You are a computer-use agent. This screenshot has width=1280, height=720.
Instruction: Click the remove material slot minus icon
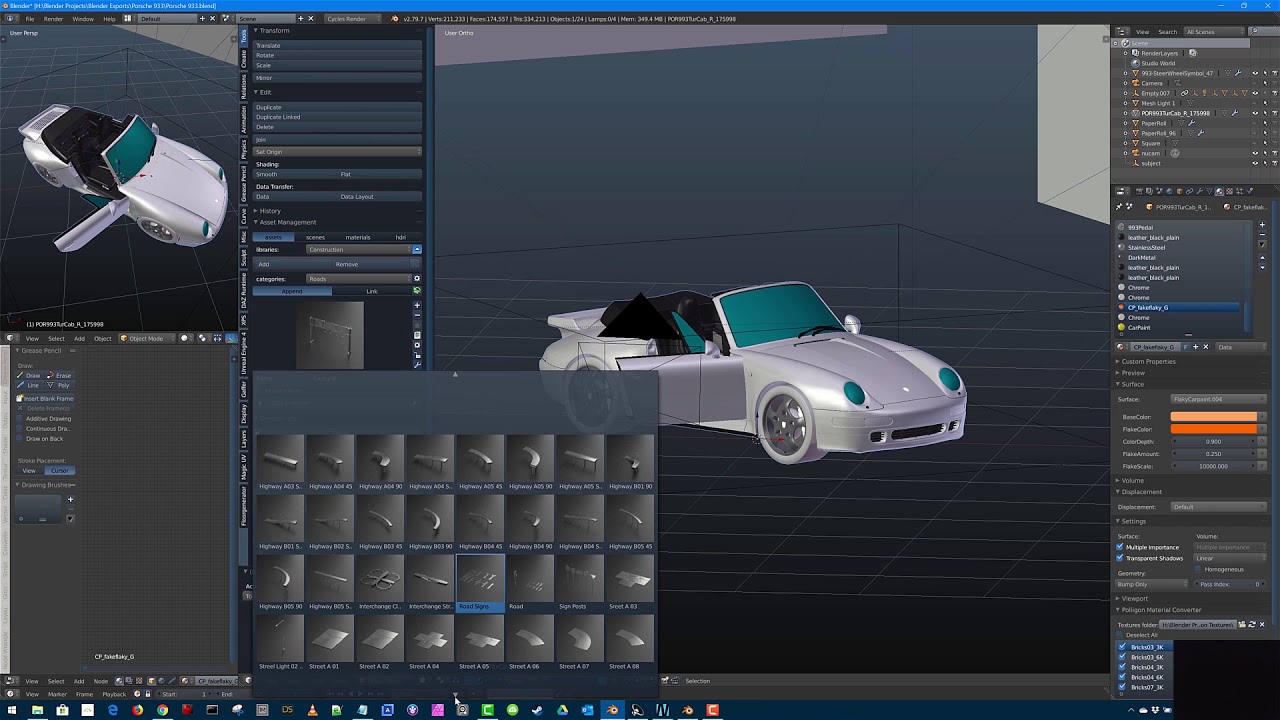tap(1262, 237)
